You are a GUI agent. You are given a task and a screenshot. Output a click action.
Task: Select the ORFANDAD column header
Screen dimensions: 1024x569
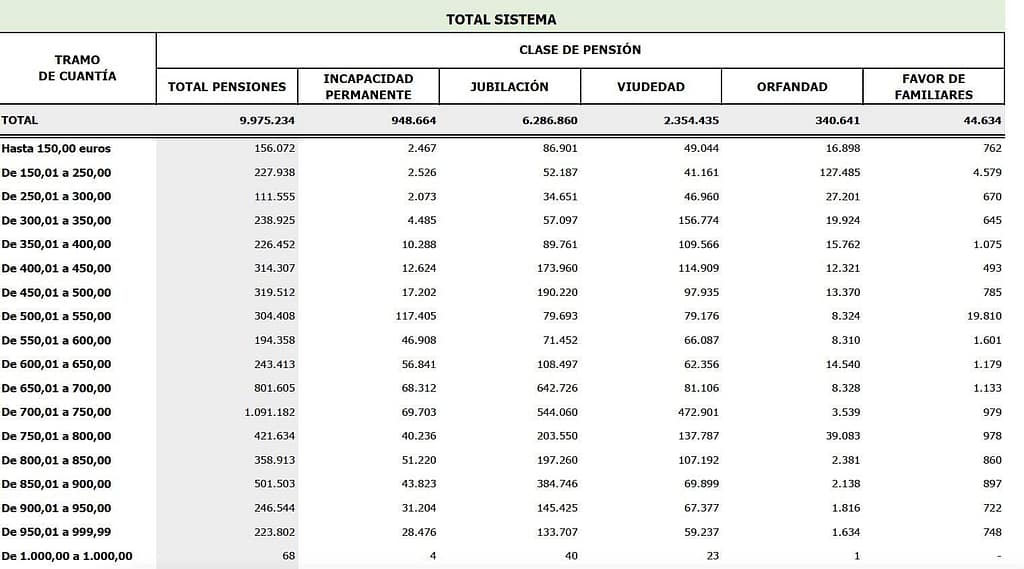(791, 87)
